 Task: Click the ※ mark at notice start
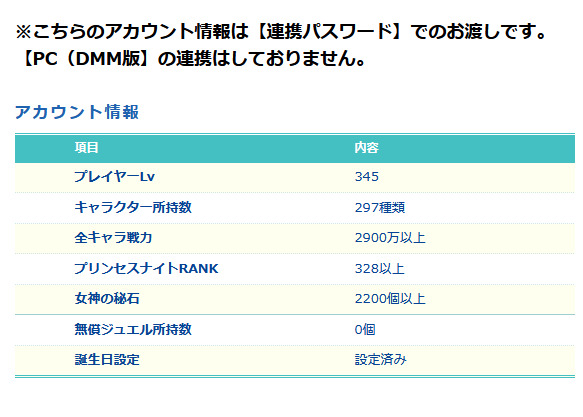click(x=23, y=32)
